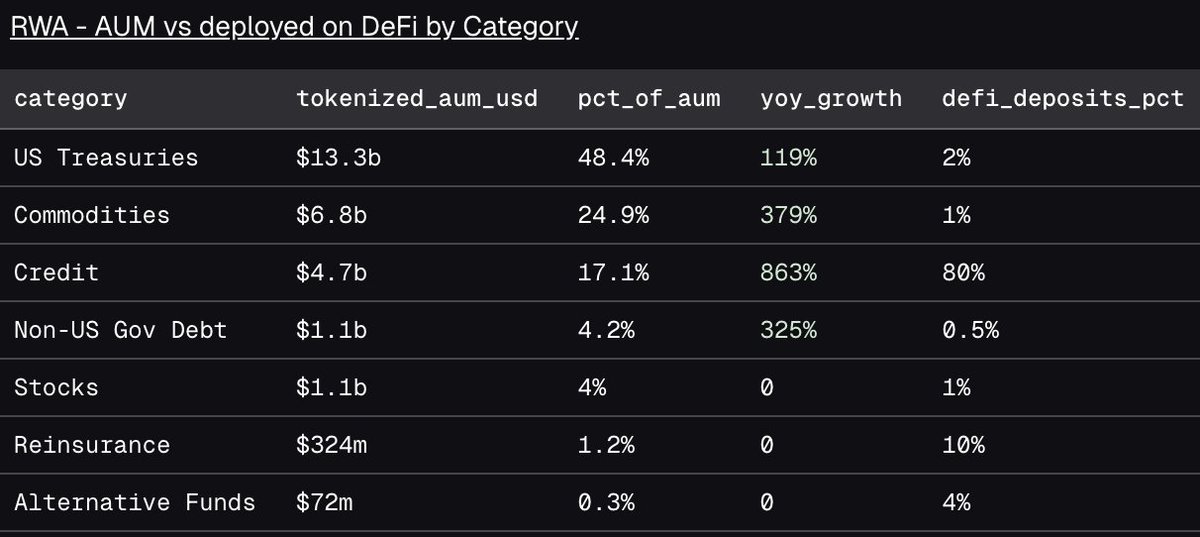
Task: Select the Commodities category cell
Action: (x=92, y=215)
